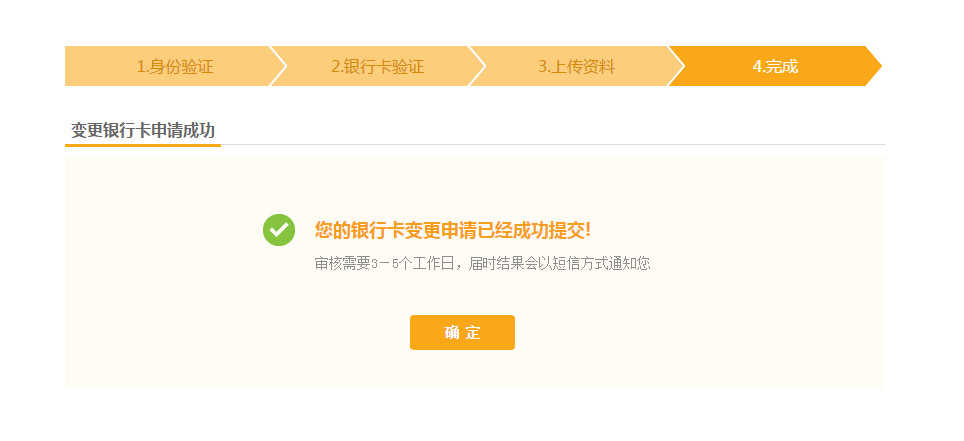Image resolution: width=964 pixels, height=441 pixels.
Task: Select the active 4.完成 step
Action: tap(775, 66)
